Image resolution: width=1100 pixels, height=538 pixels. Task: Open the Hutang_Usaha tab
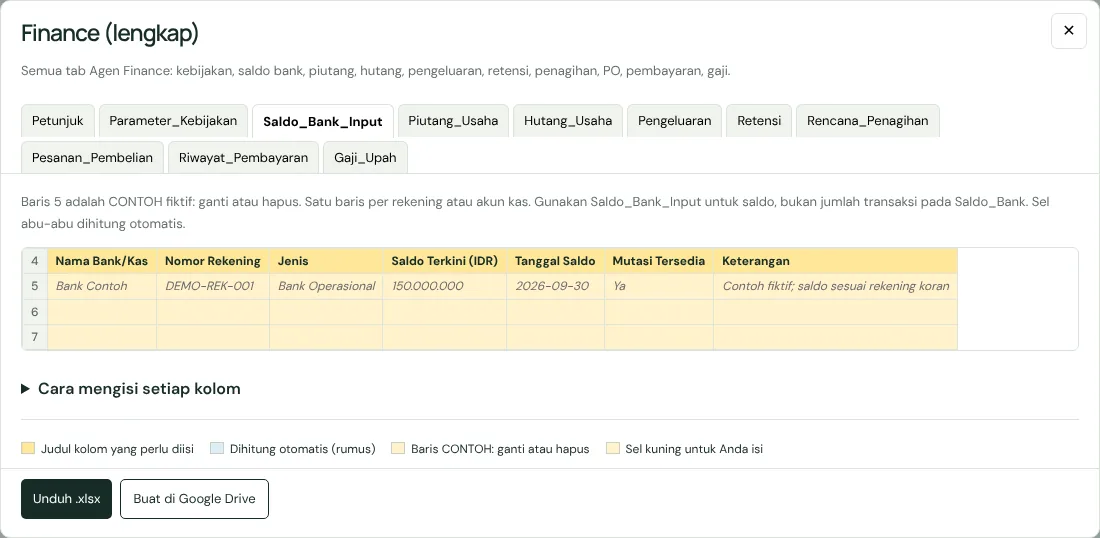pos(568,121)
